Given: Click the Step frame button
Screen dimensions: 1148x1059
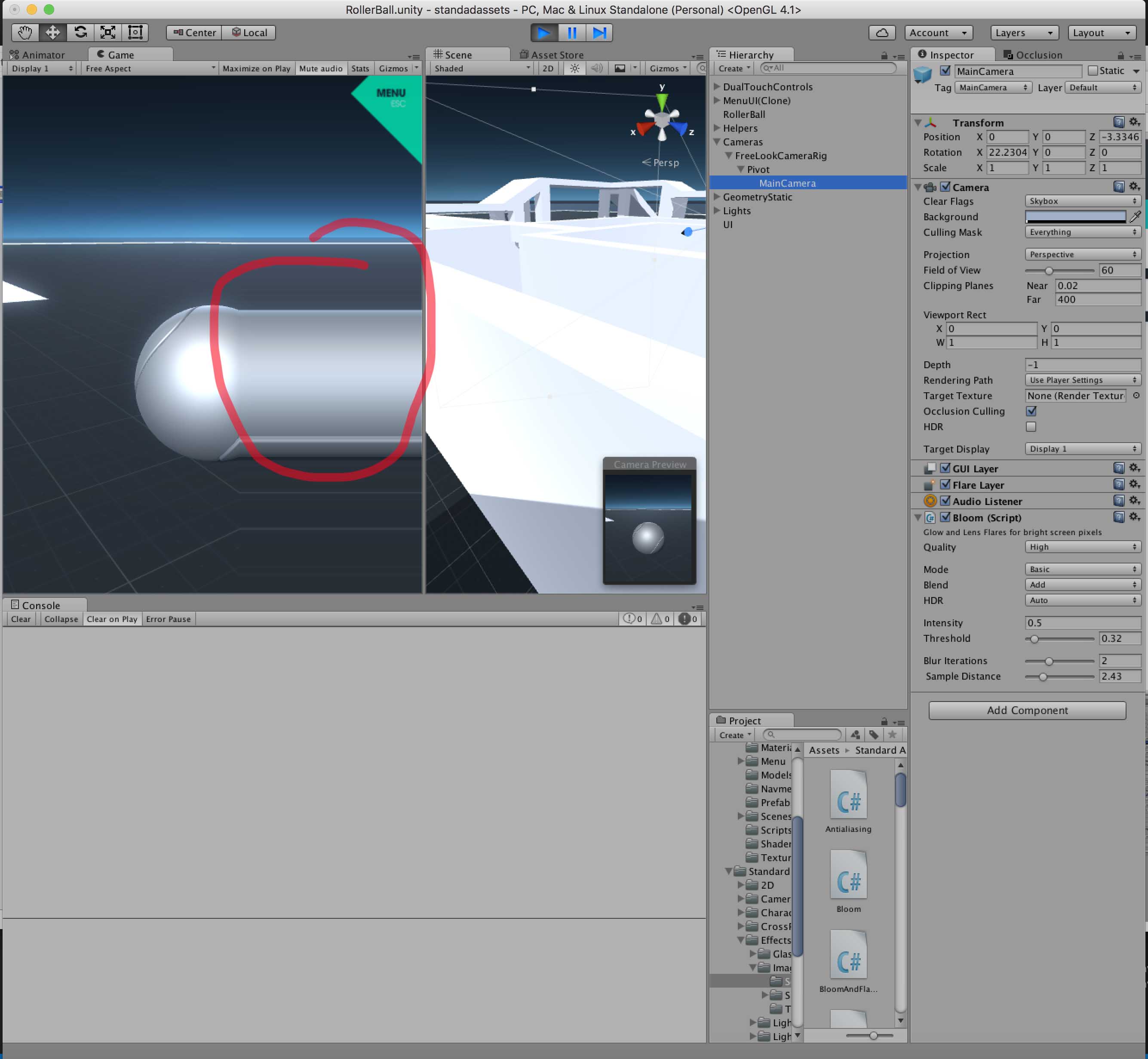Looking at the screenshot, I should (x=599, y=33).
